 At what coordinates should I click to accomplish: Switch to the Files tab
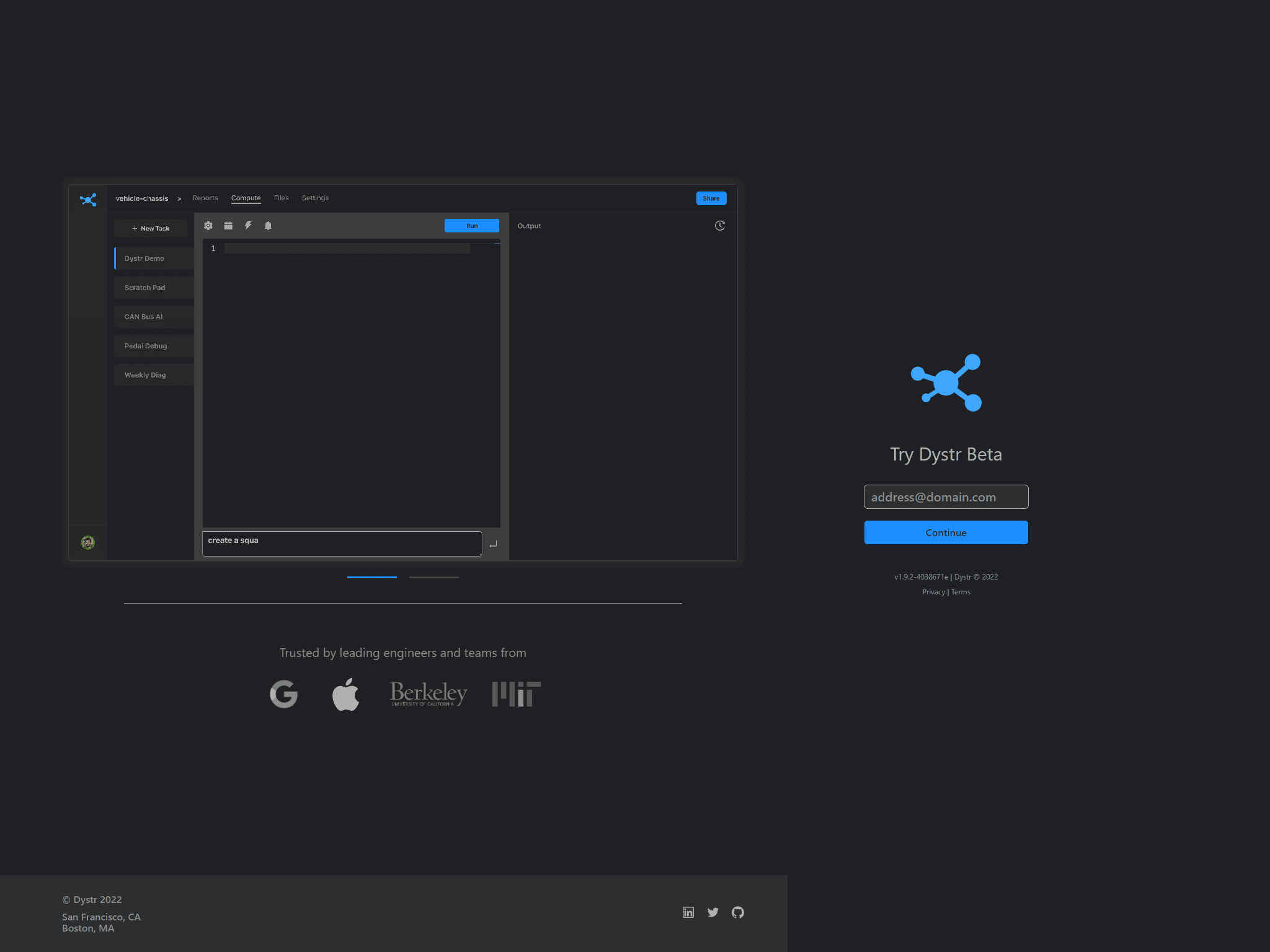coord(282,198)
